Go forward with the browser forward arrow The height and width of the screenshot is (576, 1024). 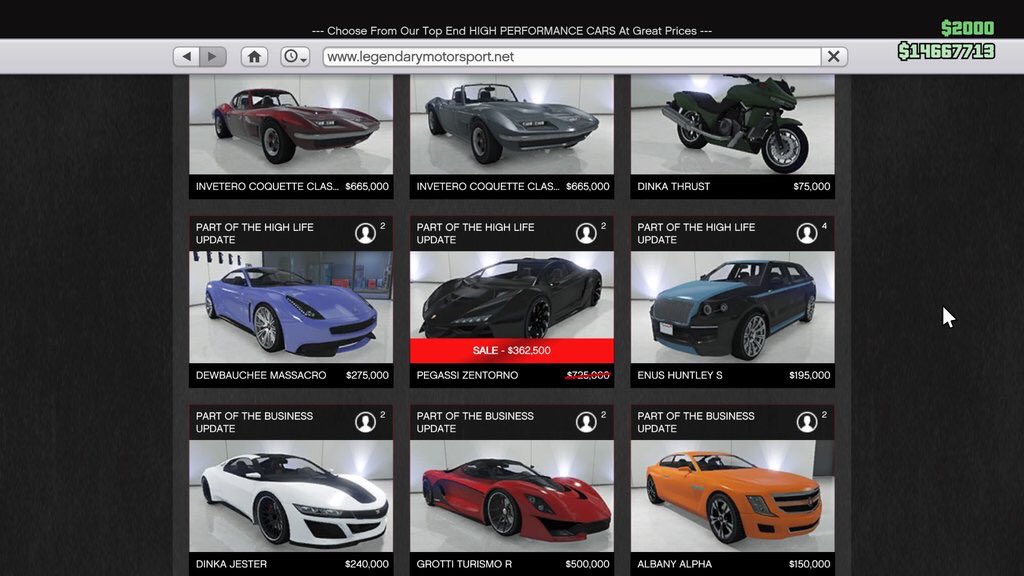213,57
